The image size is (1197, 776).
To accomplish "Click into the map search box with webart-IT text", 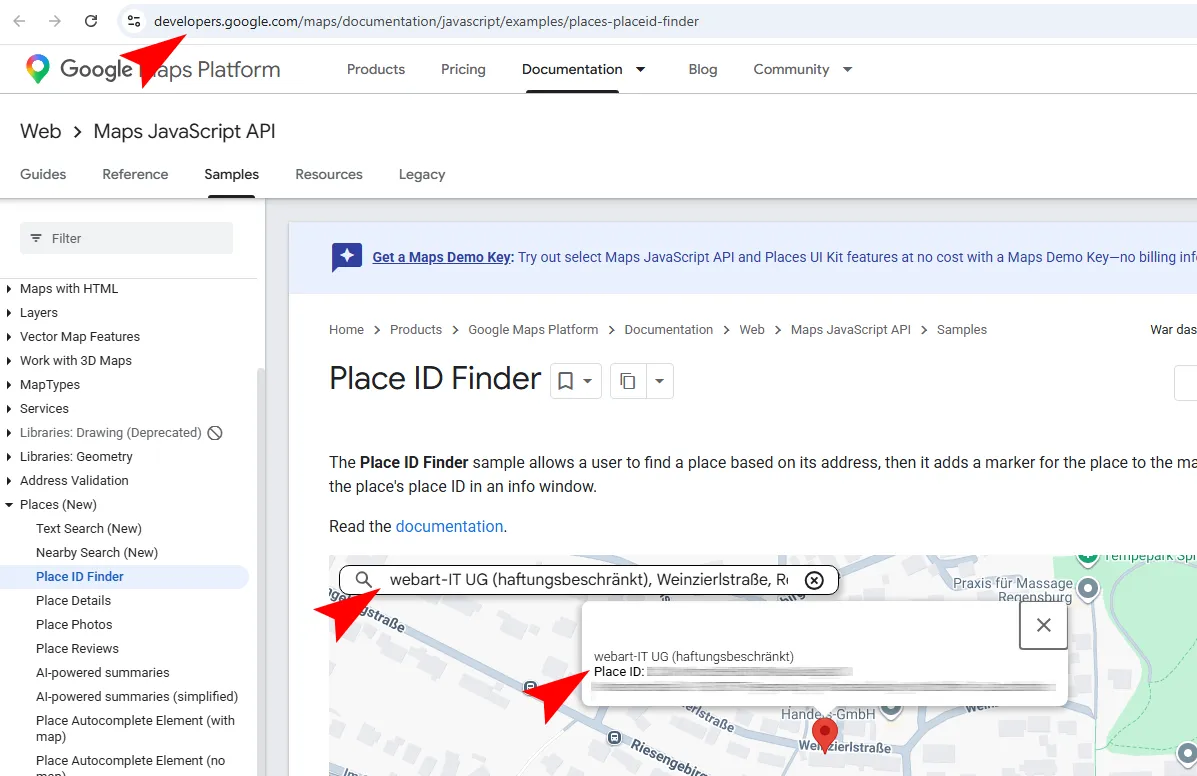I will click(x=589, y=580).
